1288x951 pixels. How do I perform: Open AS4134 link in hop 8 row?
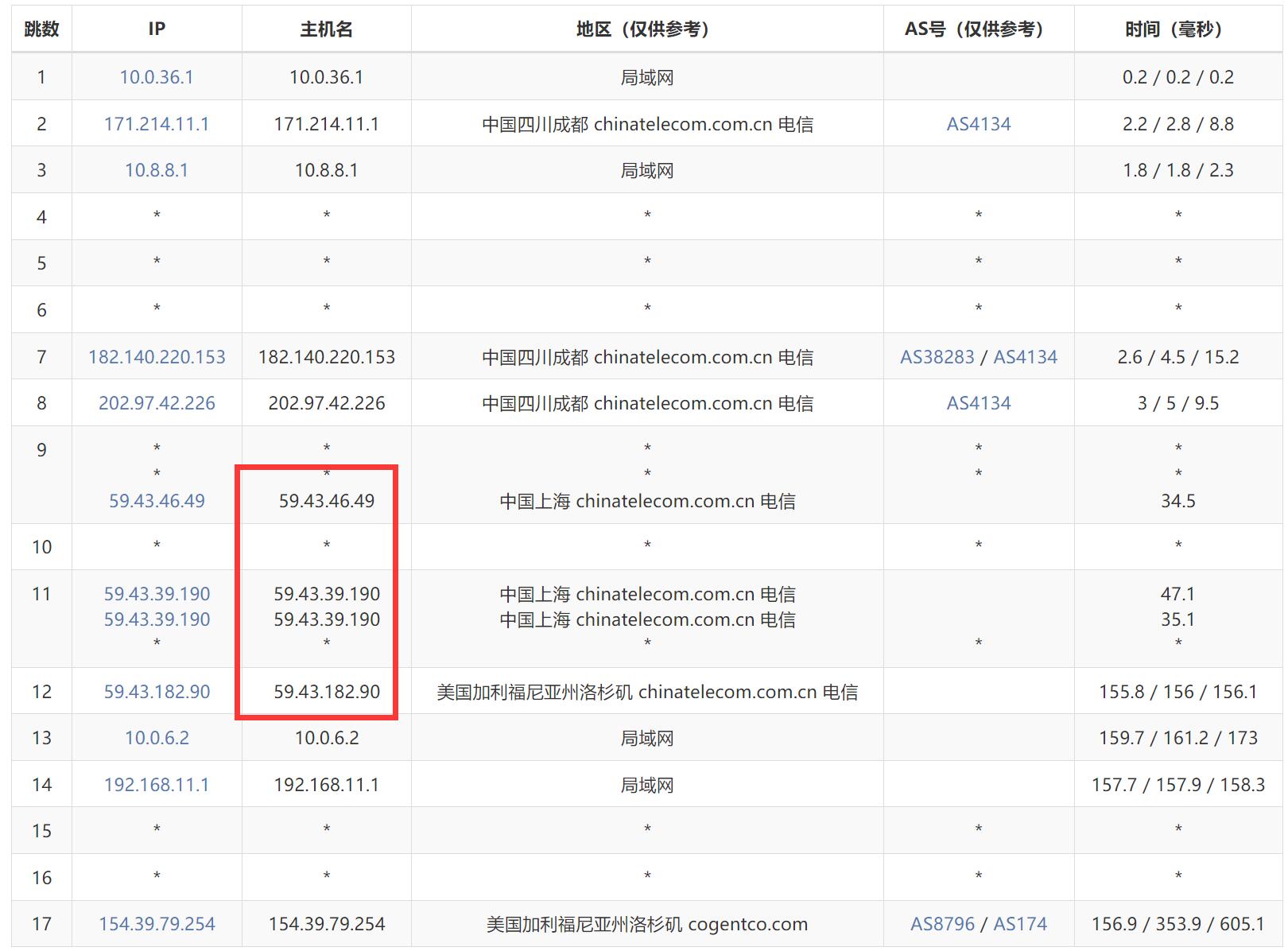[979, 403]
